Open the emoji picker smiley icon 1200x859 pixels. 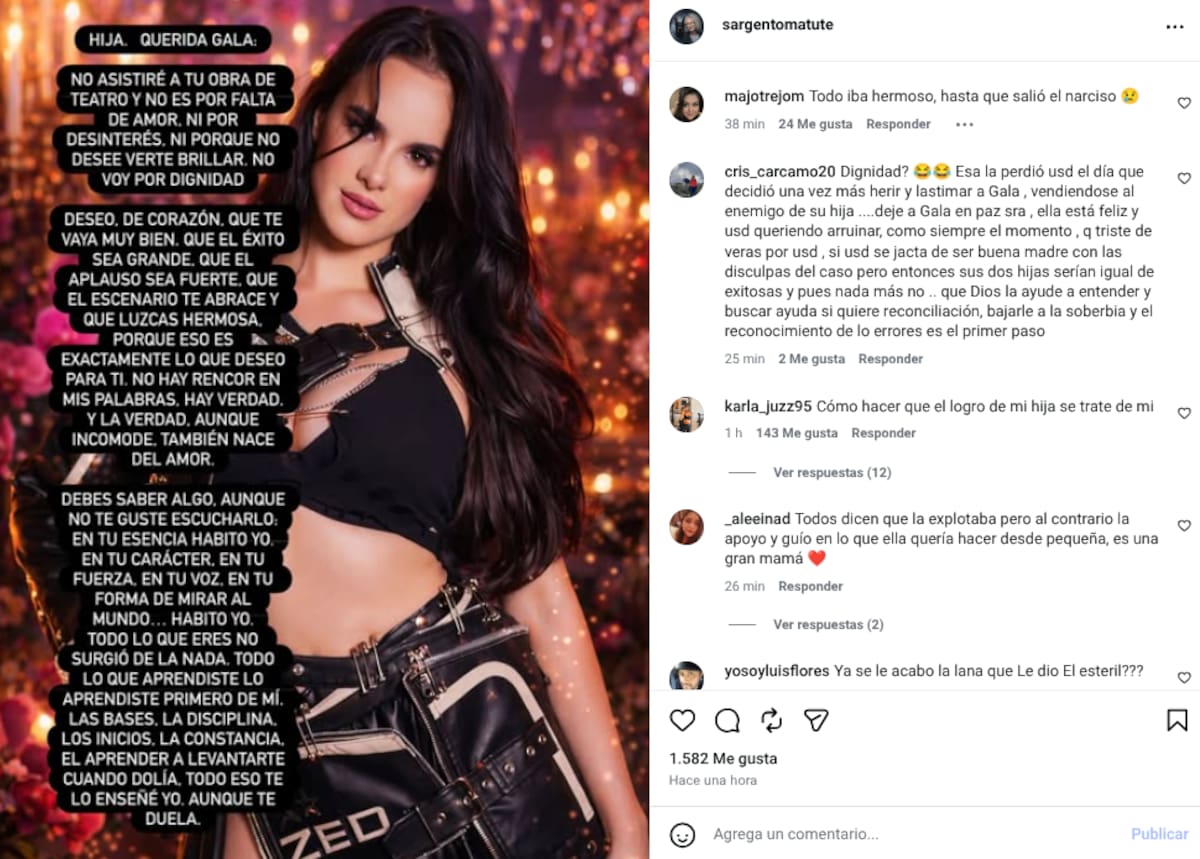pos(682,834)
